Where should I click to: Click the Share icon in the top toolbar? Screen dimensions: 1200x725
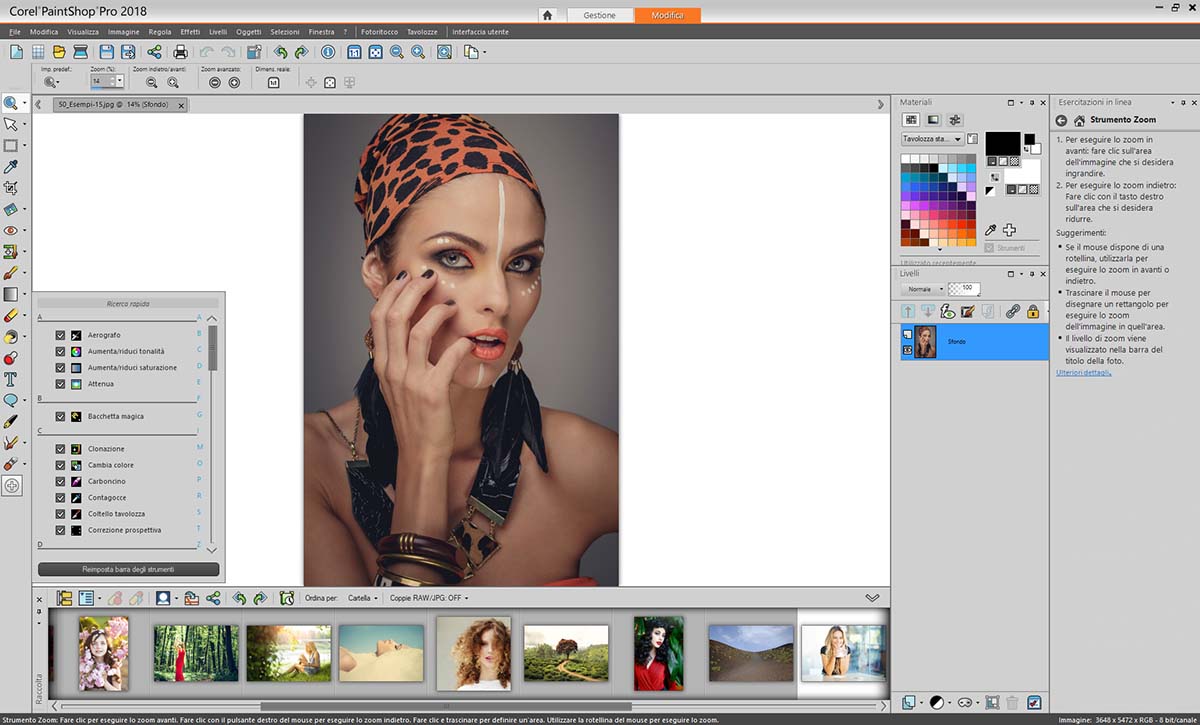[x=154, y=52]
